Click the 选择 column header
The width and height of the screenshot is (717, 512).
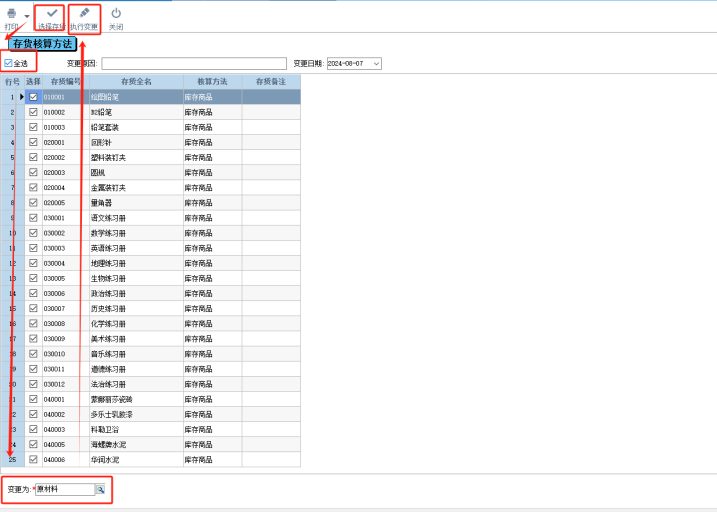pyautogui.click(x=33, y=82)
